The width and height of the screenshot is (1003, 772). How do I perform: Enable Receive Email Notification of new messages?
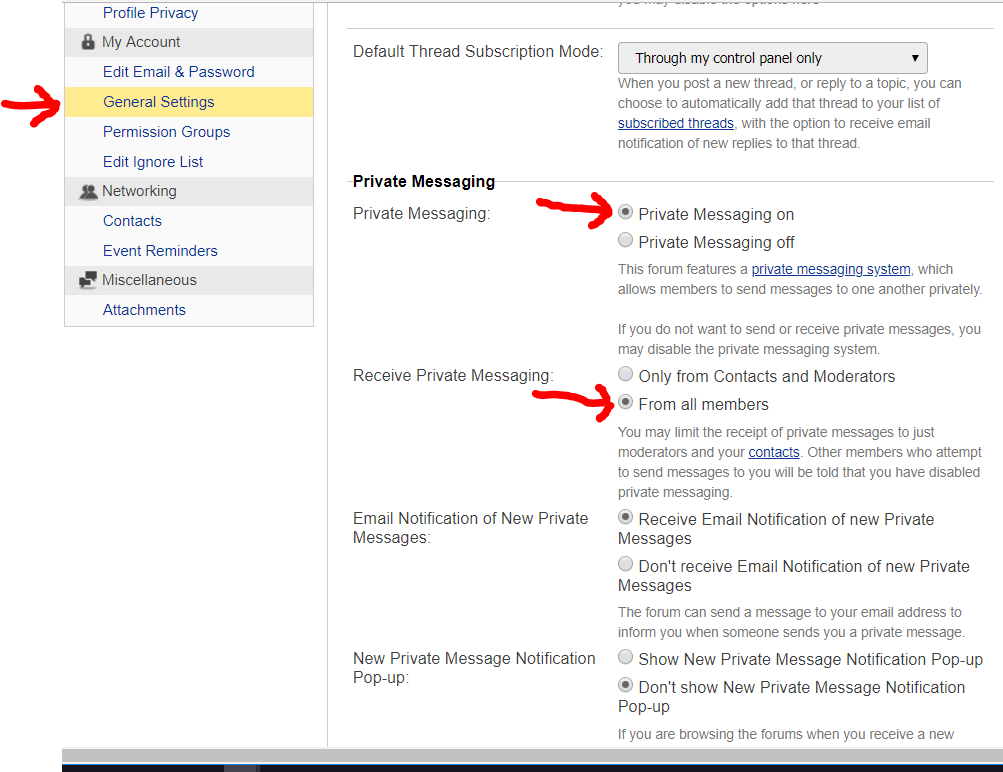(626, 518)
